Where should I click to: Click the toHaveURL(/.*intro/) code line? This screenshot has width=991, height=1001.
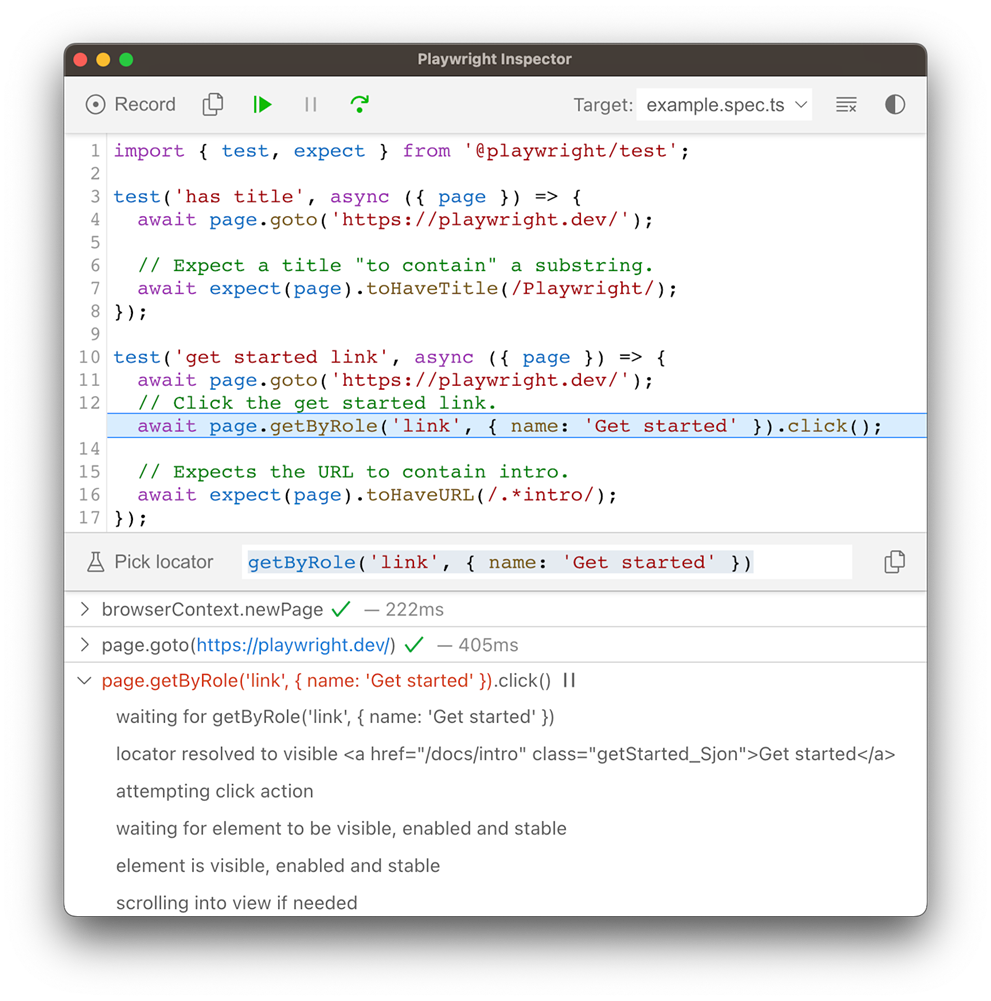click(x=377, y=495)
